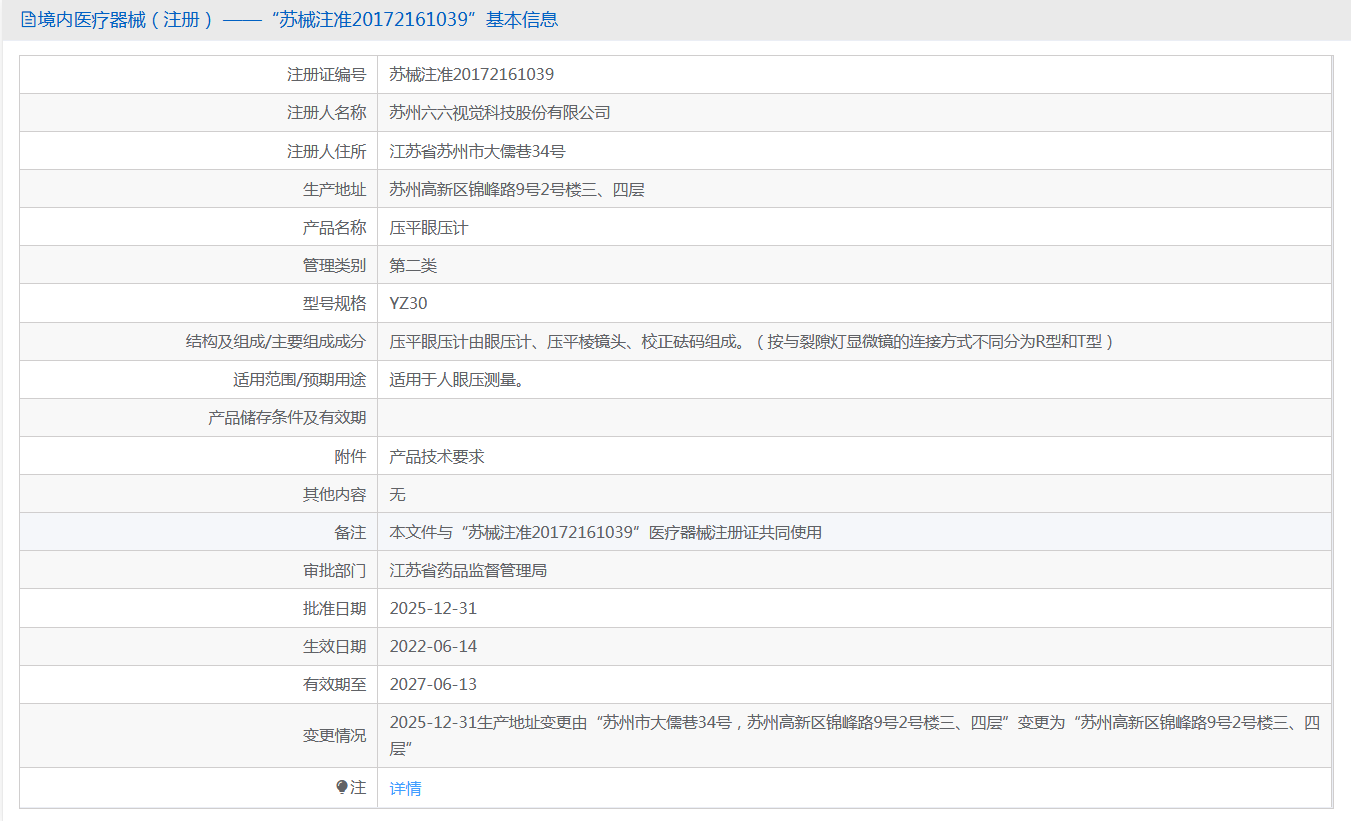Select the 注册人住所 row label
Image resolution: width=1351 pixels, height=821 pixels.
326,151
